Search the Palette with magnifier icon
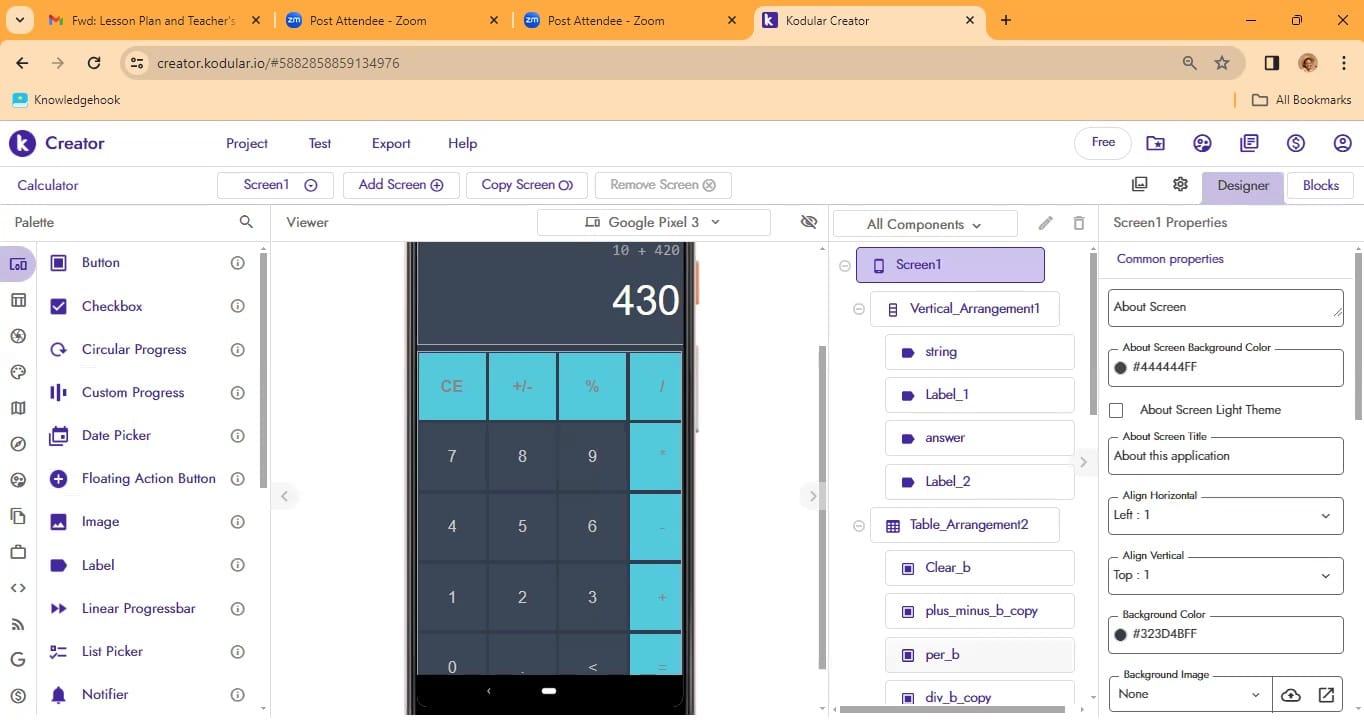 246,222
